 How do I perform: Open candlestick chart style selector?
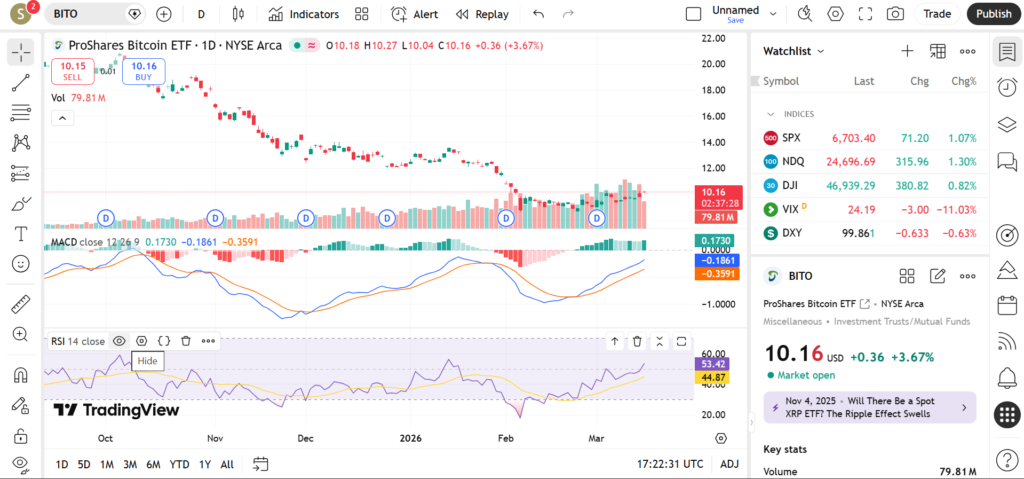point(237,14)
